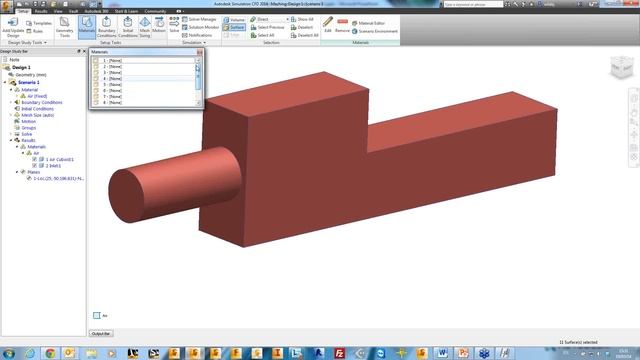Viewport: 640px width, 360px height.
Task: Select material row 1 - [None]
Action: [144, 60]
